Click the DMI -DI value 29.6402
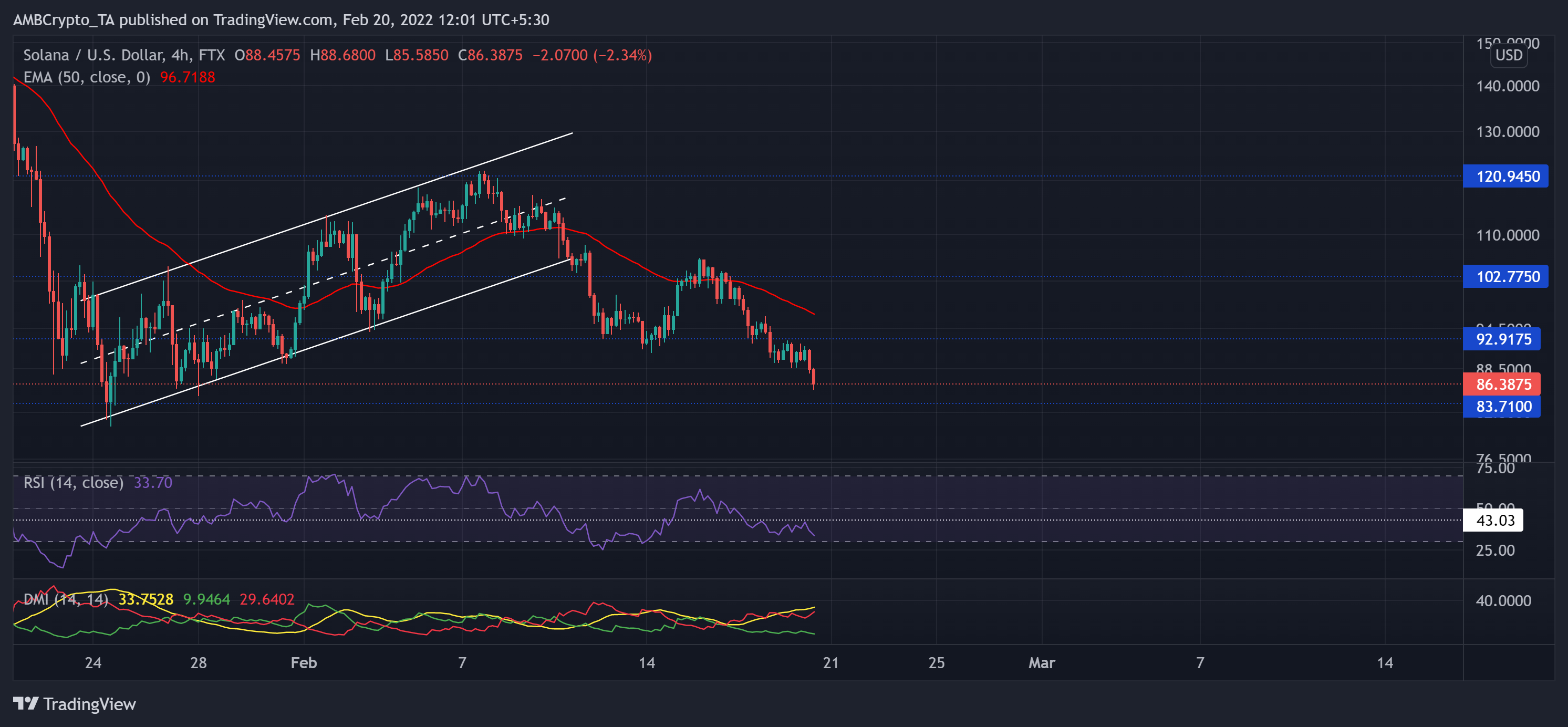The image size is (1568, 727). coord(267,599)
